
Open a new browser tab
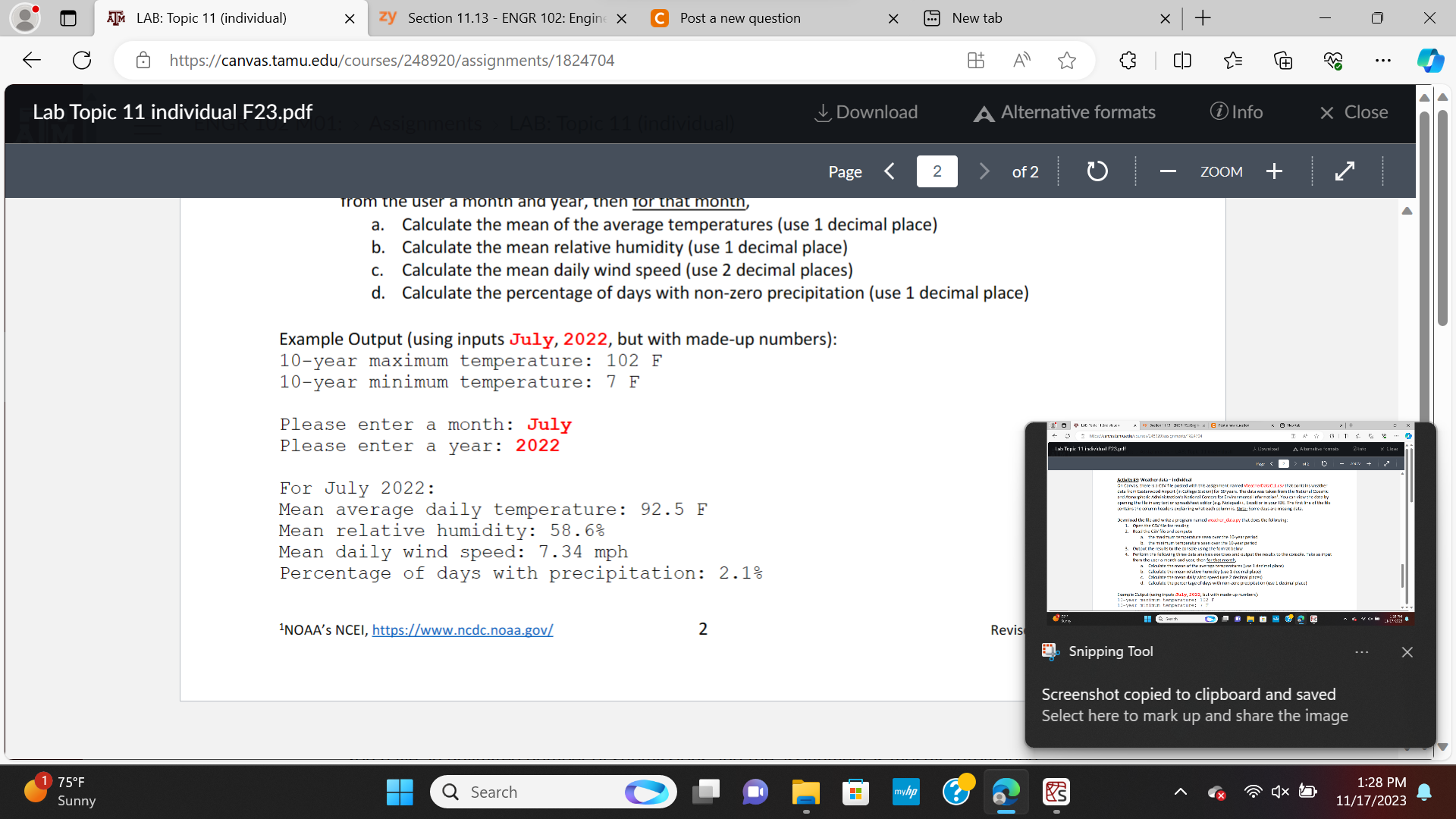pyautogui.click(x=1203, y=18)
